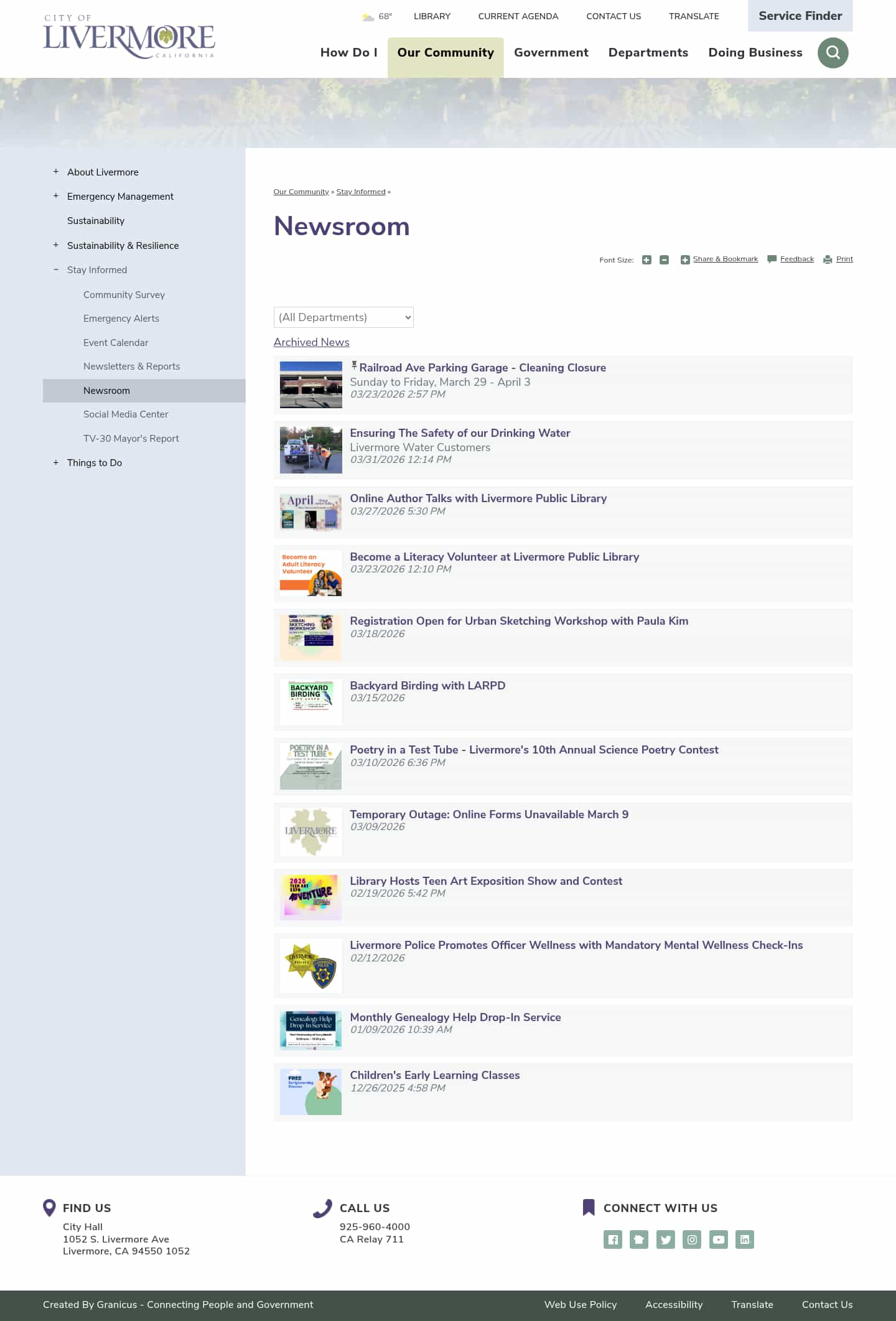Open Children's Early Learning Classes article
Image resolution: width=896 pixels, height=1321 pixels.
coord(435,1075)
